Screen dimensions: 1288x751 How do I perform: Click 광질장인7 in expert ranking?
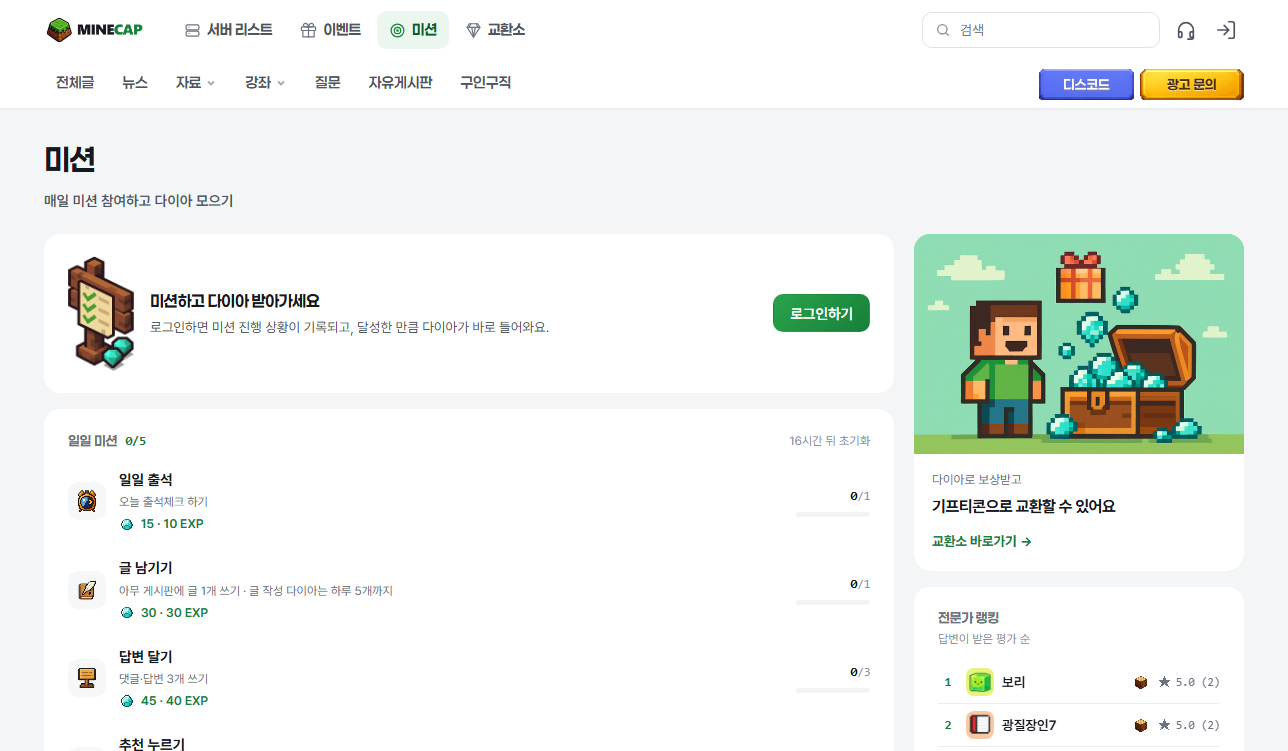click(x=1029, y=725)
